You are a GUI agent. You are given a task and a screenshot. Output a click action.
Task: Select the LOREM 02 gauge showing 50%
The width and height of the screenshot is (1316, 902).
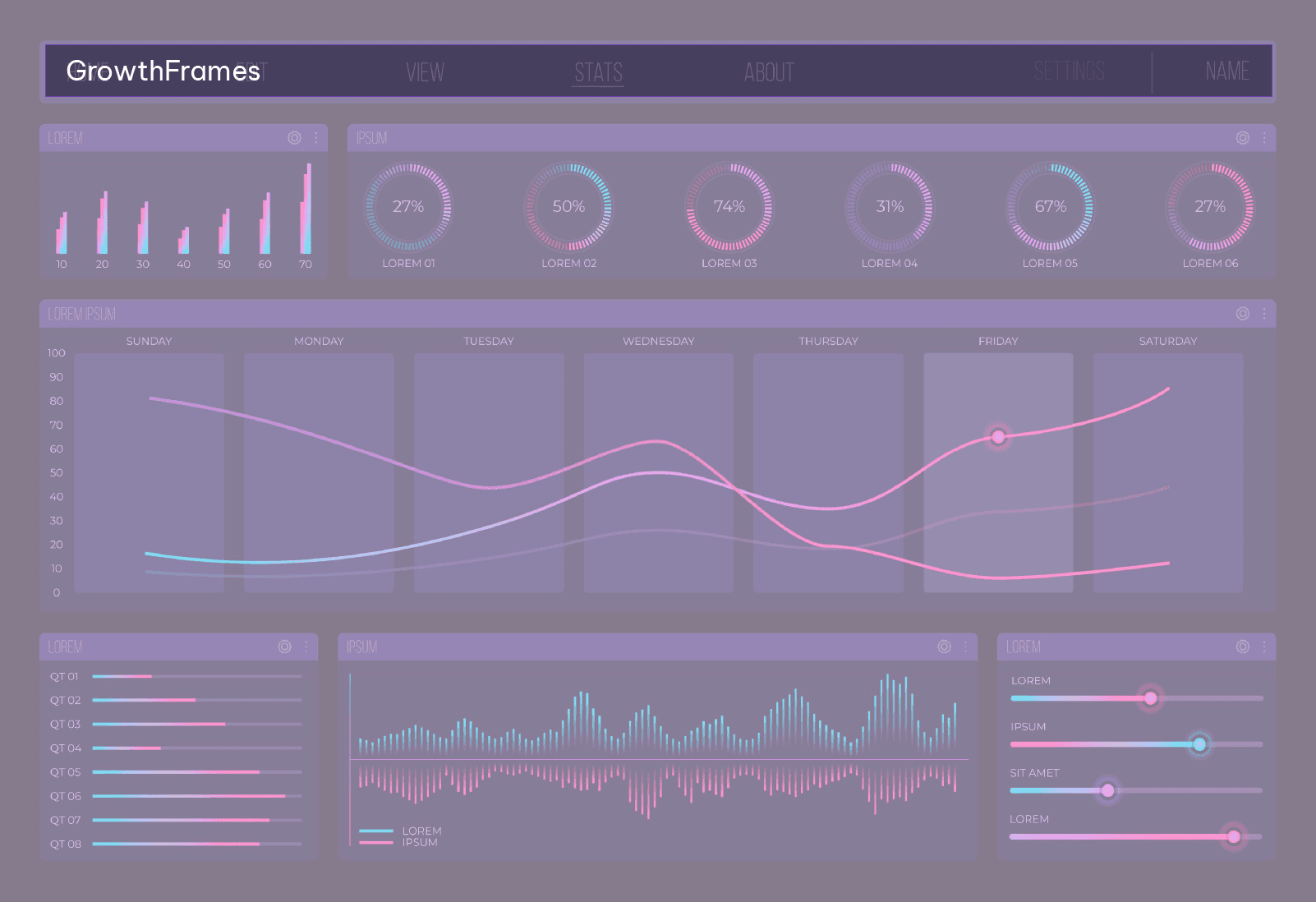568,206
